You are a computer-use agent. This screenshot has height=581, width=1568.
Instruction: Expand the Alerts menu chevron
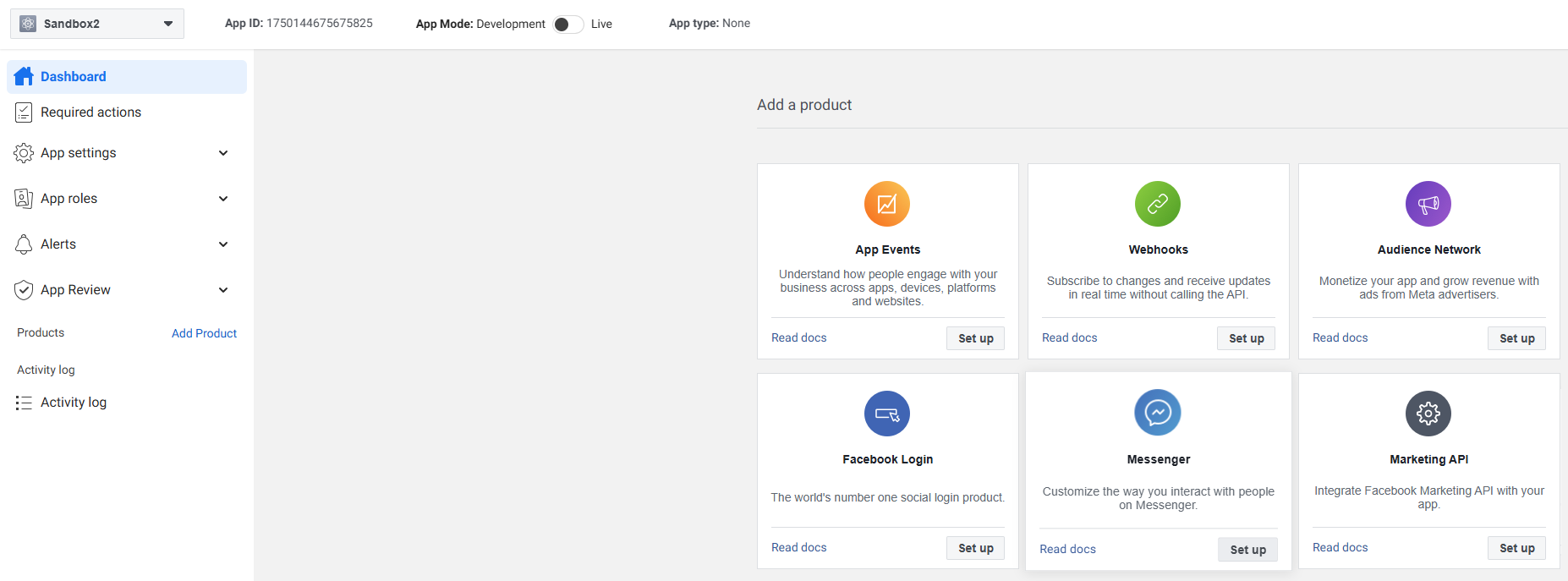pos(223,244)
